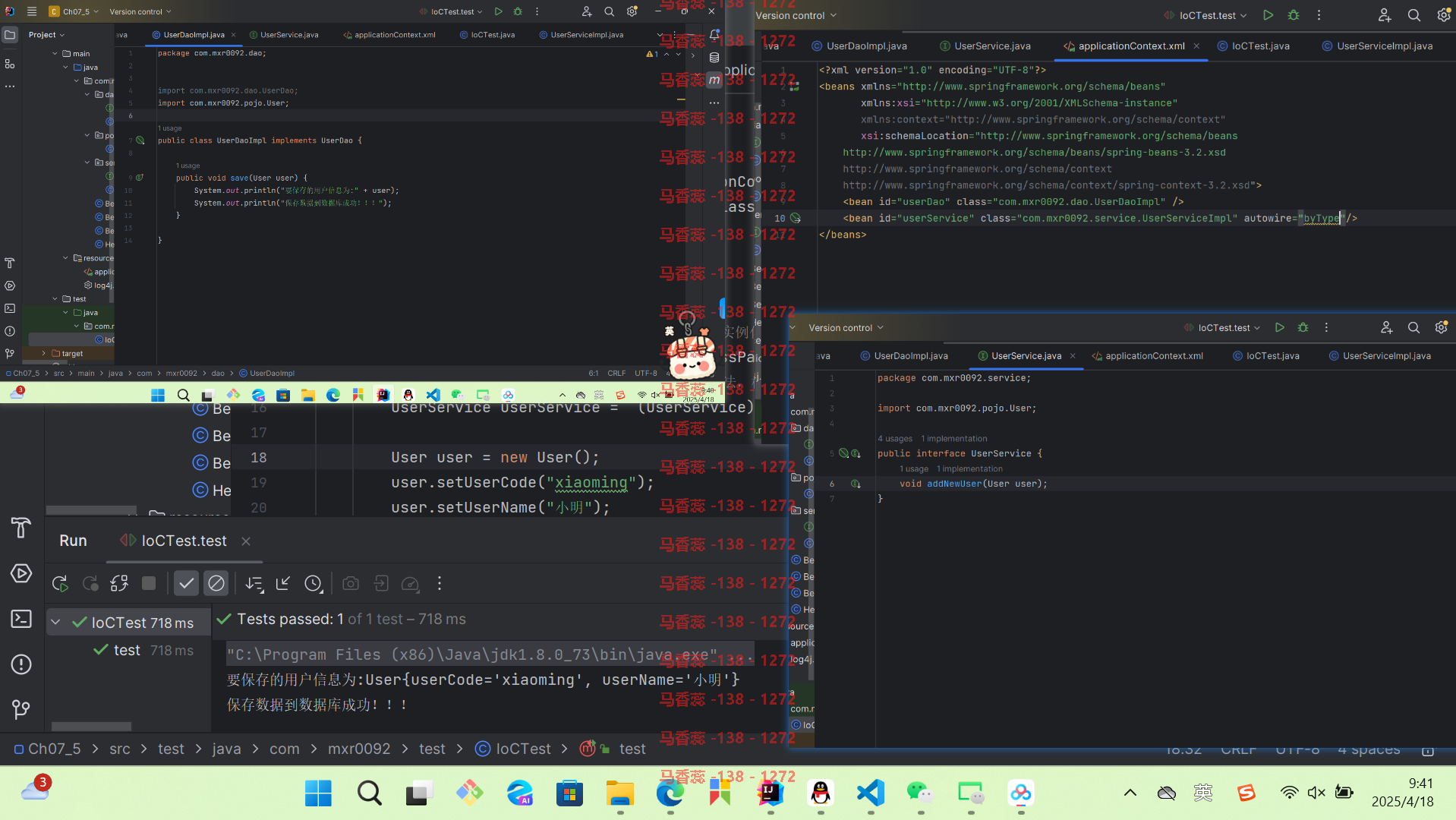
Task: Open applicationContext.xml tab in UserService.java window
Action: [1147, 355]
